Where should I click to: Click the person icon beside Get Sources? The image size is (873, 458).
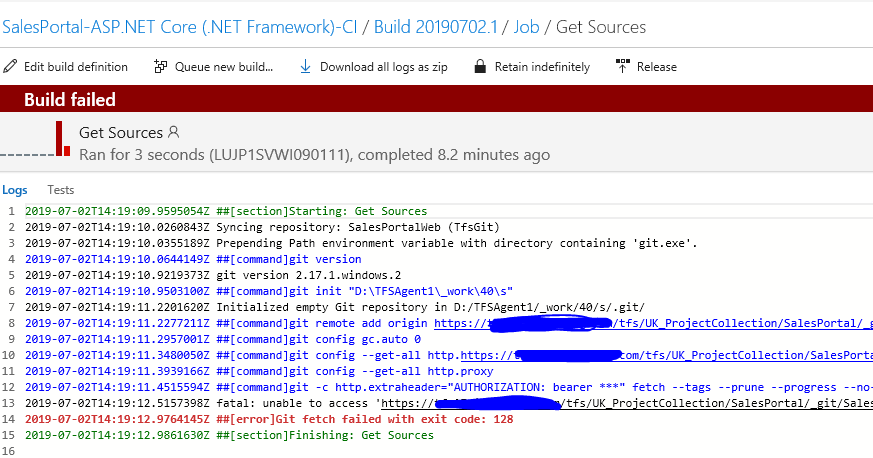tap(174, 132)
